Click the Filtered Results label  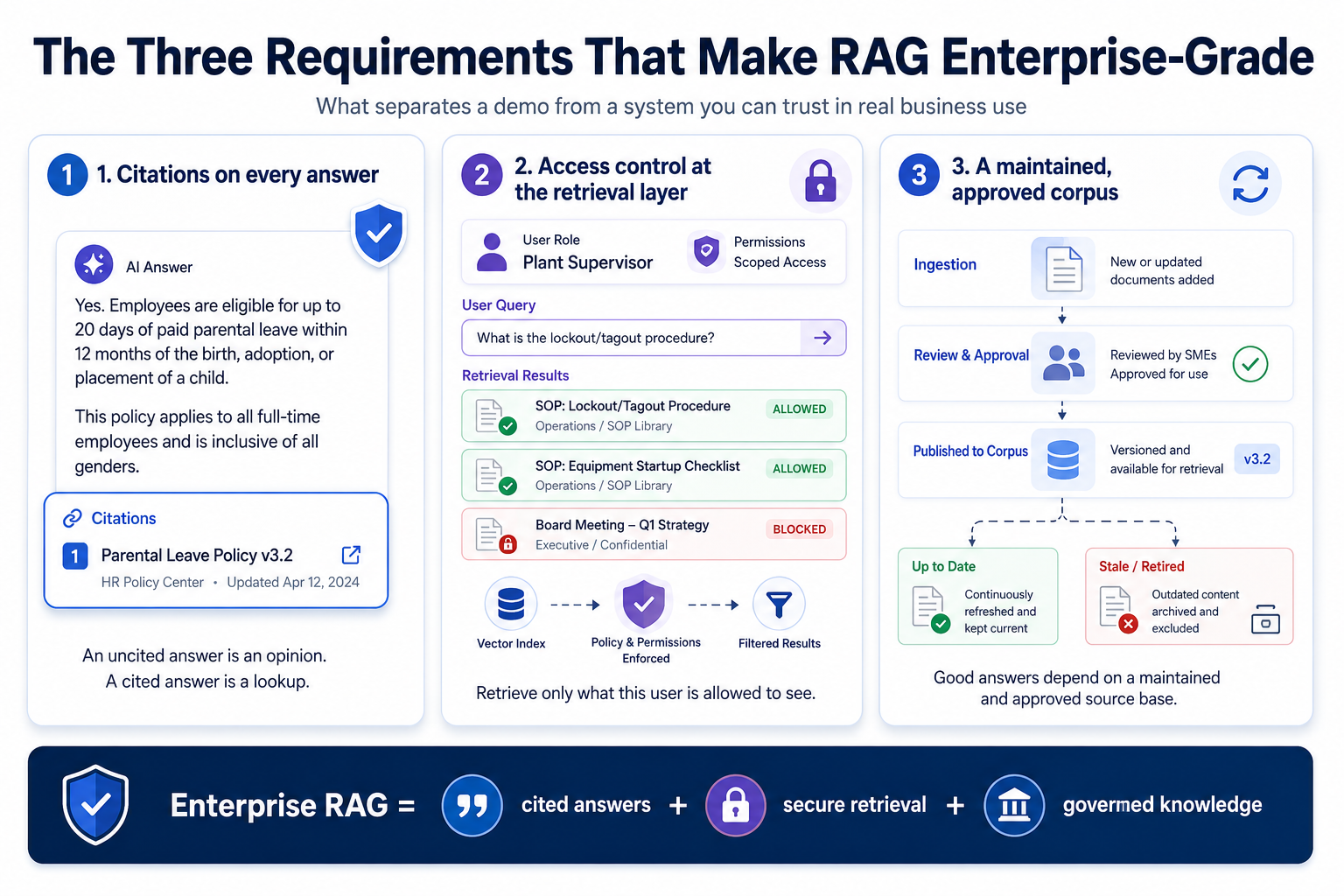(x=779, y=643)
